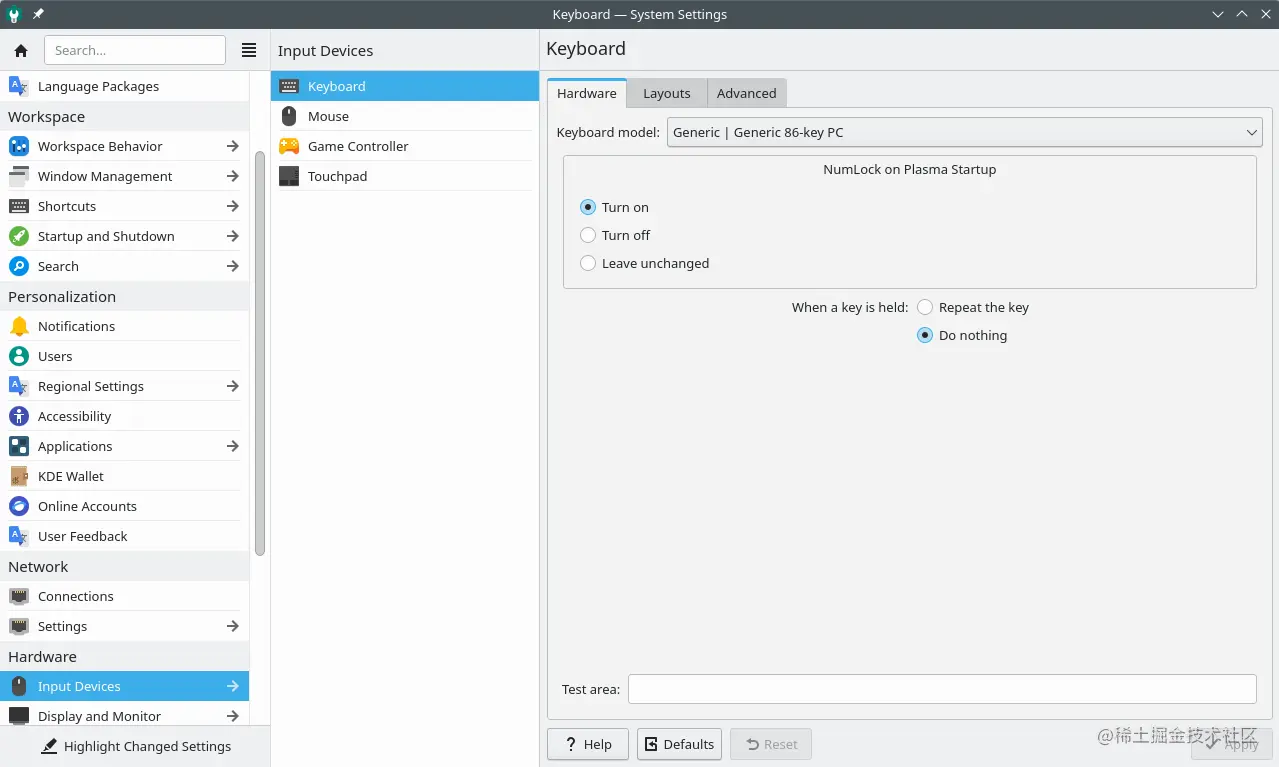Open the Users settings
Image resolution: width=1279 pixels, height=767 pixels.
click(124, 356)
